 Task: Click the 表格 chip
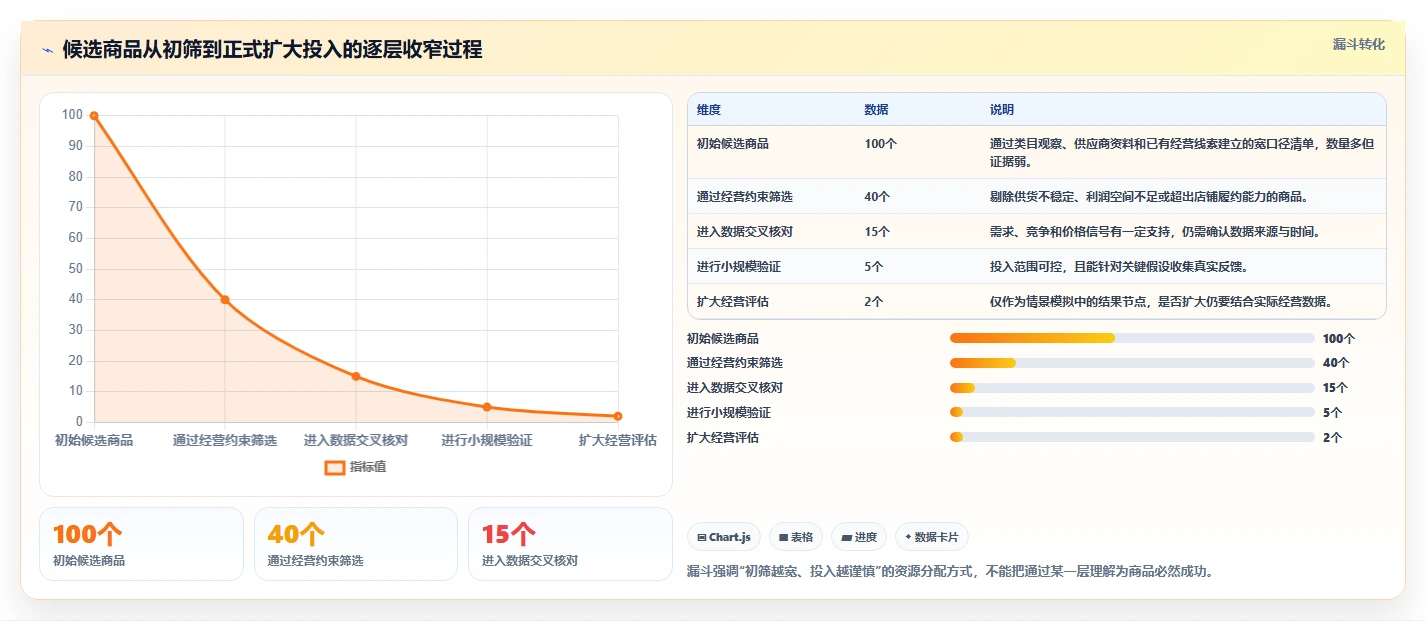click(795, 537)
